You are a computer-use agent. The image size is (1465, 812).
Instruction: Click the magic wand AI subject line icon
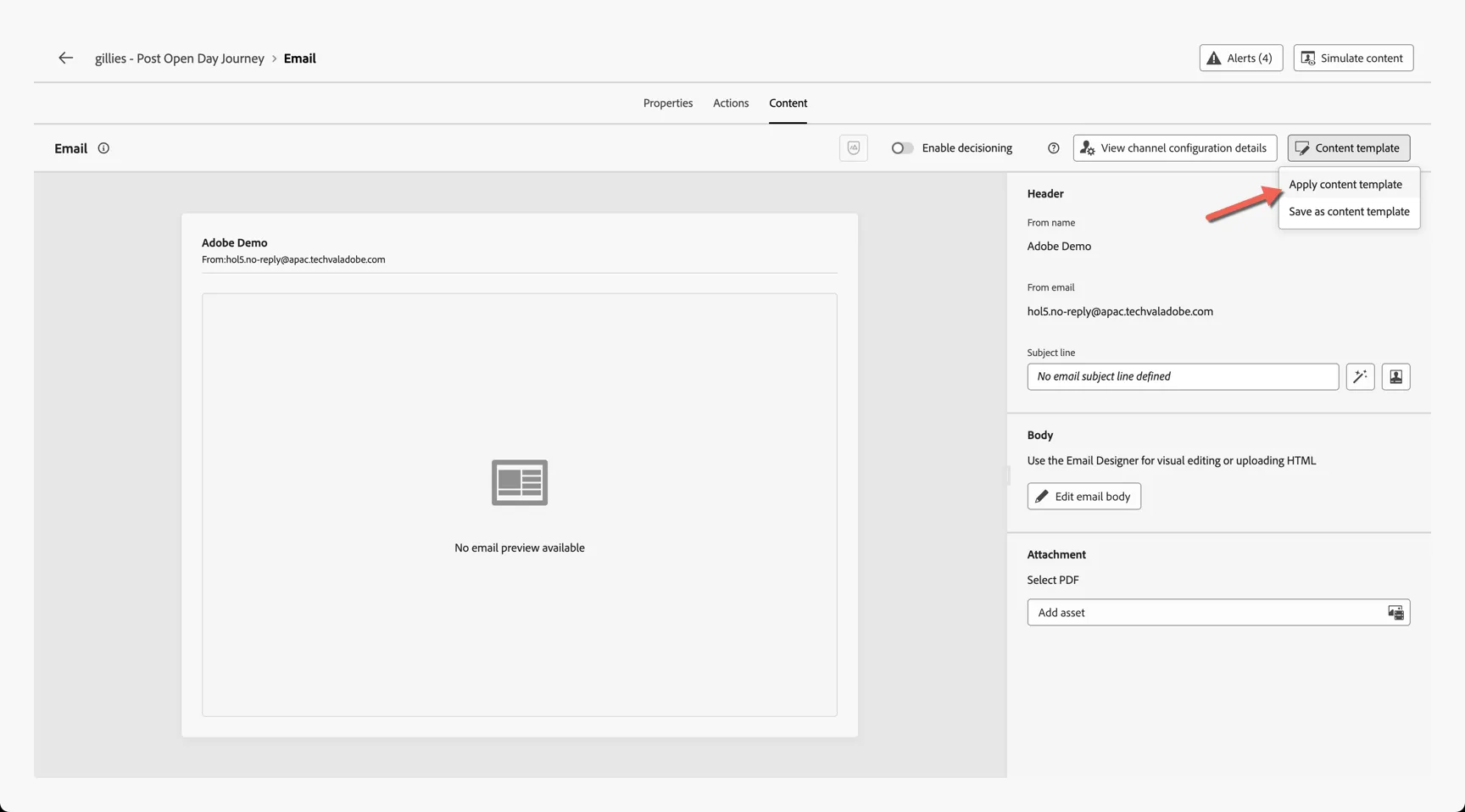1360,376
